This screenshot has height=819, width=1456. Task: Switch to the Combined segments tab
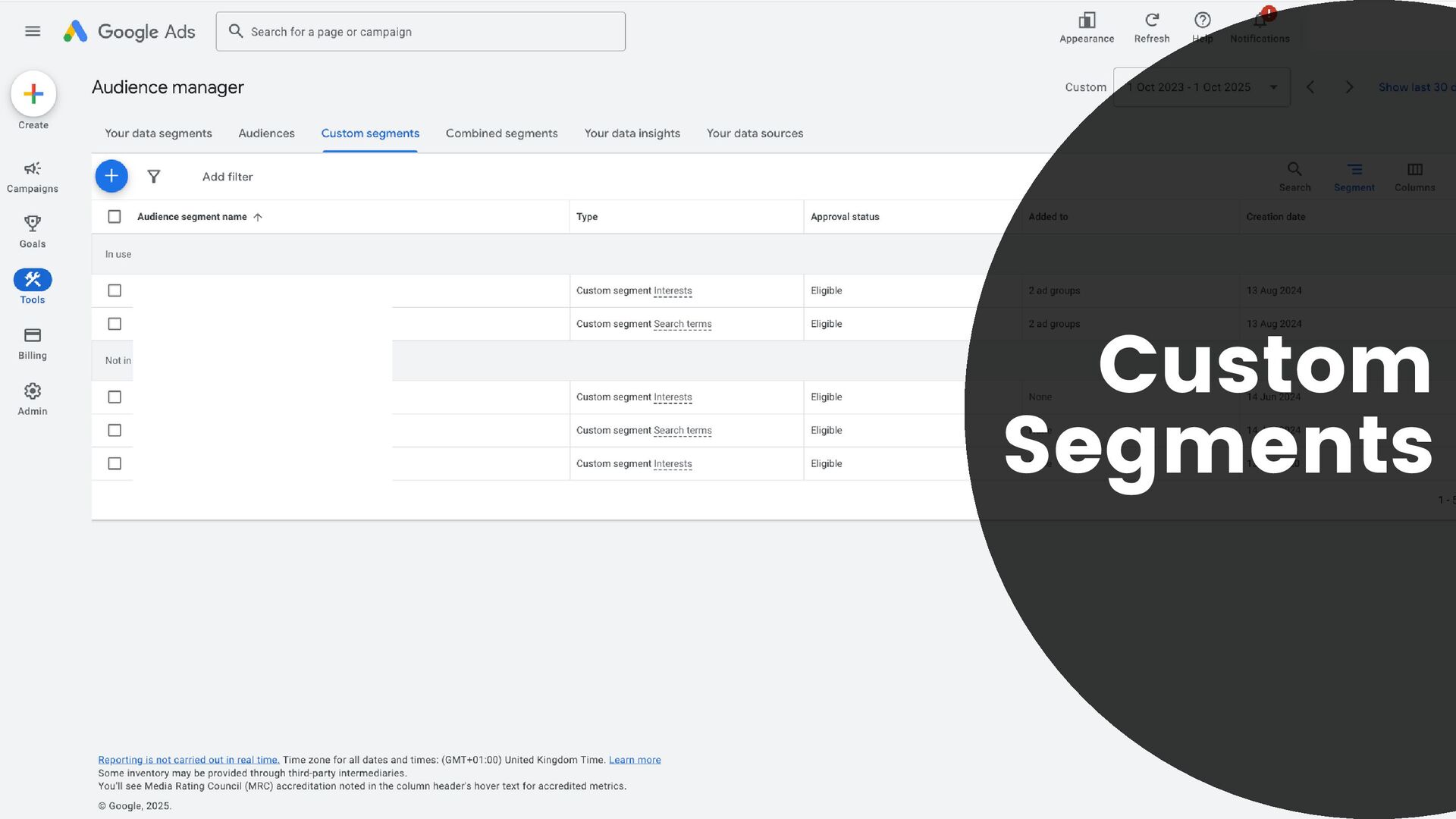[x=501, y=133]
